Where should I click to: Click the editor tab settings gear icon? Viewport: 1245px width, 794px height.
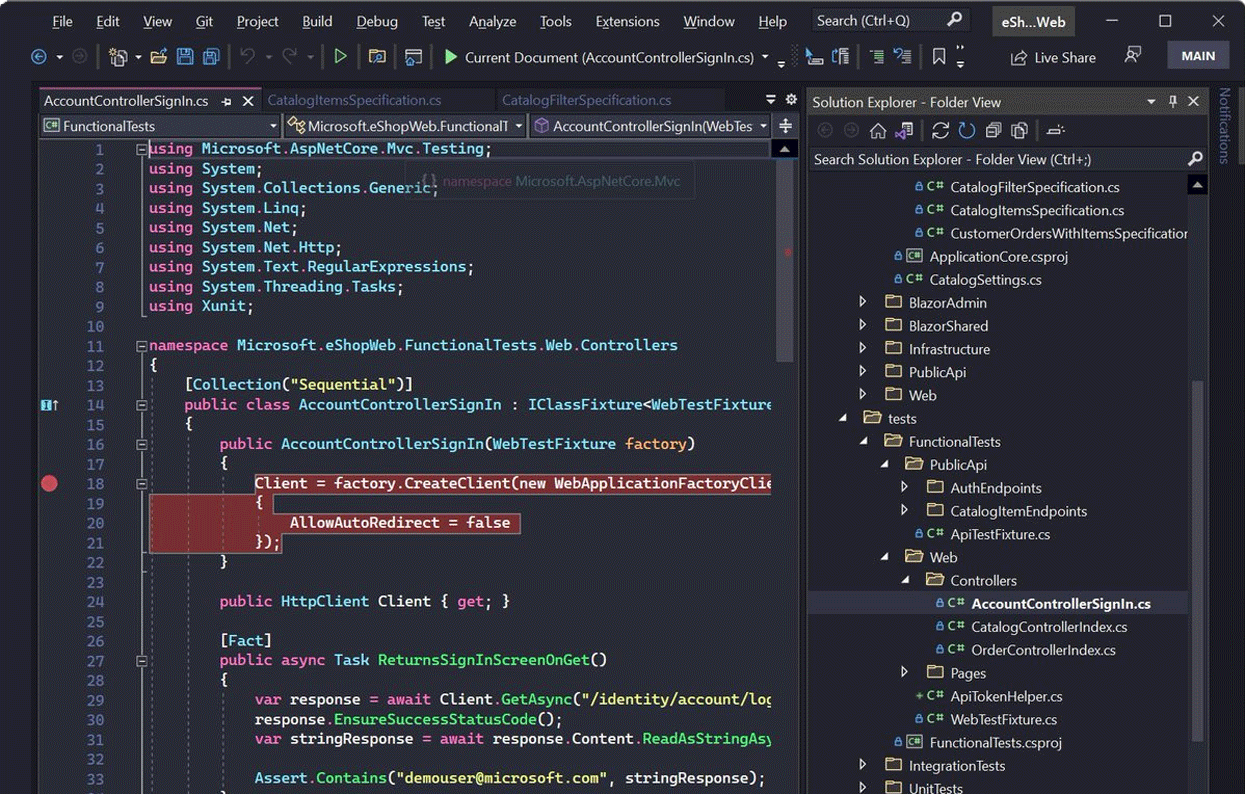(x=791, y=100)
